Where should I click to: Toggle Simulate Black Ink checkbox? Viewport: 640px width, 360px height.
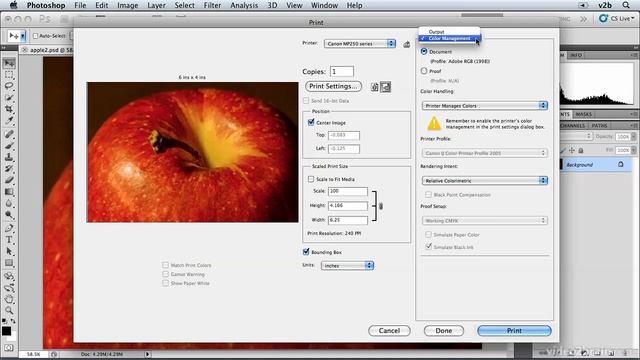(428, 247)
